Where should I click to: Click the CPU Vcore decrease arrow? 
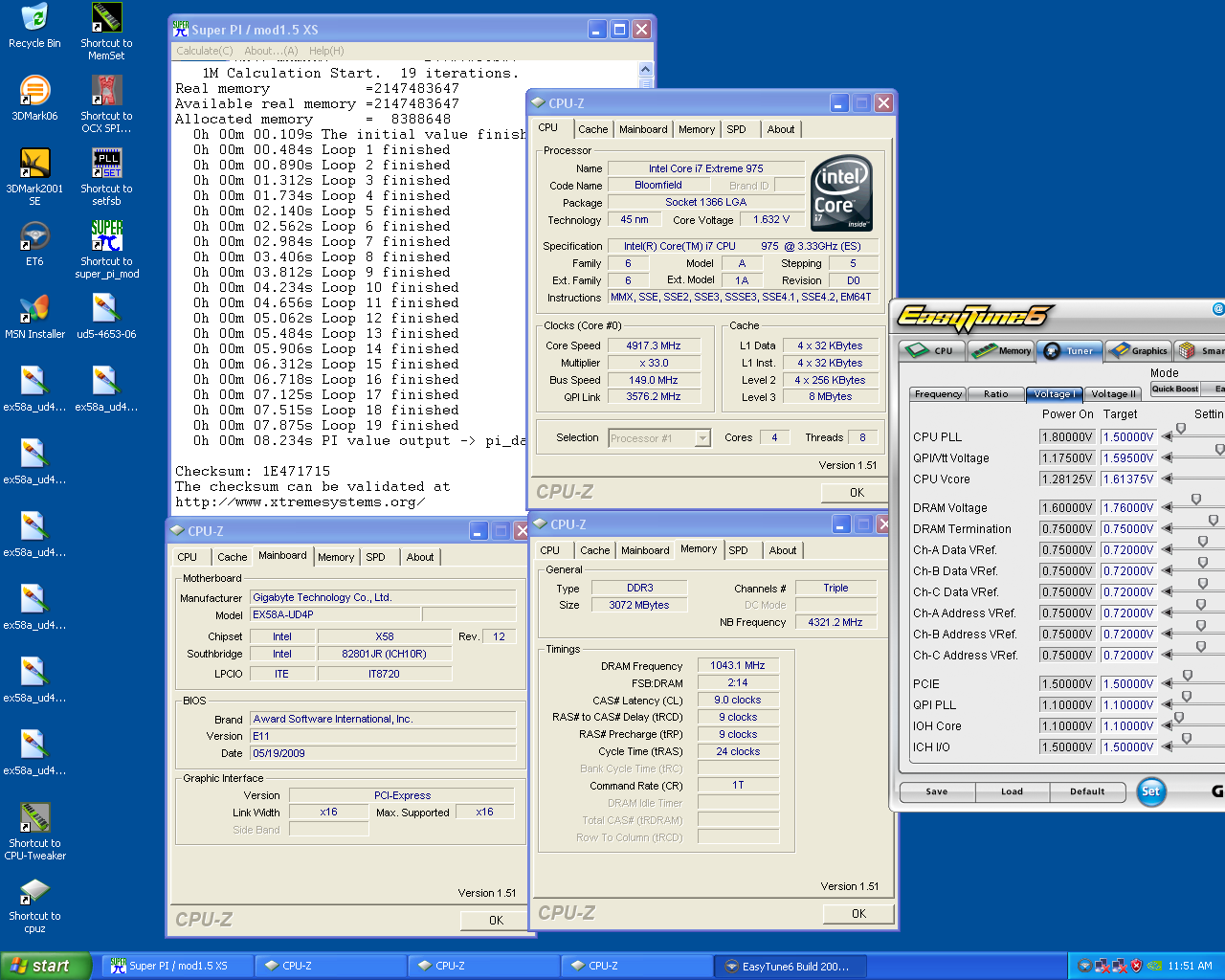click(x=1167, y=479)
